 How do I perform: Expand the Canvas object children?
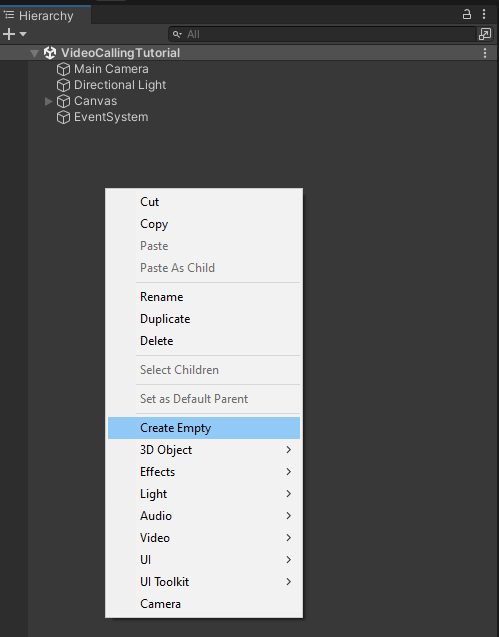tap(49, 101)
